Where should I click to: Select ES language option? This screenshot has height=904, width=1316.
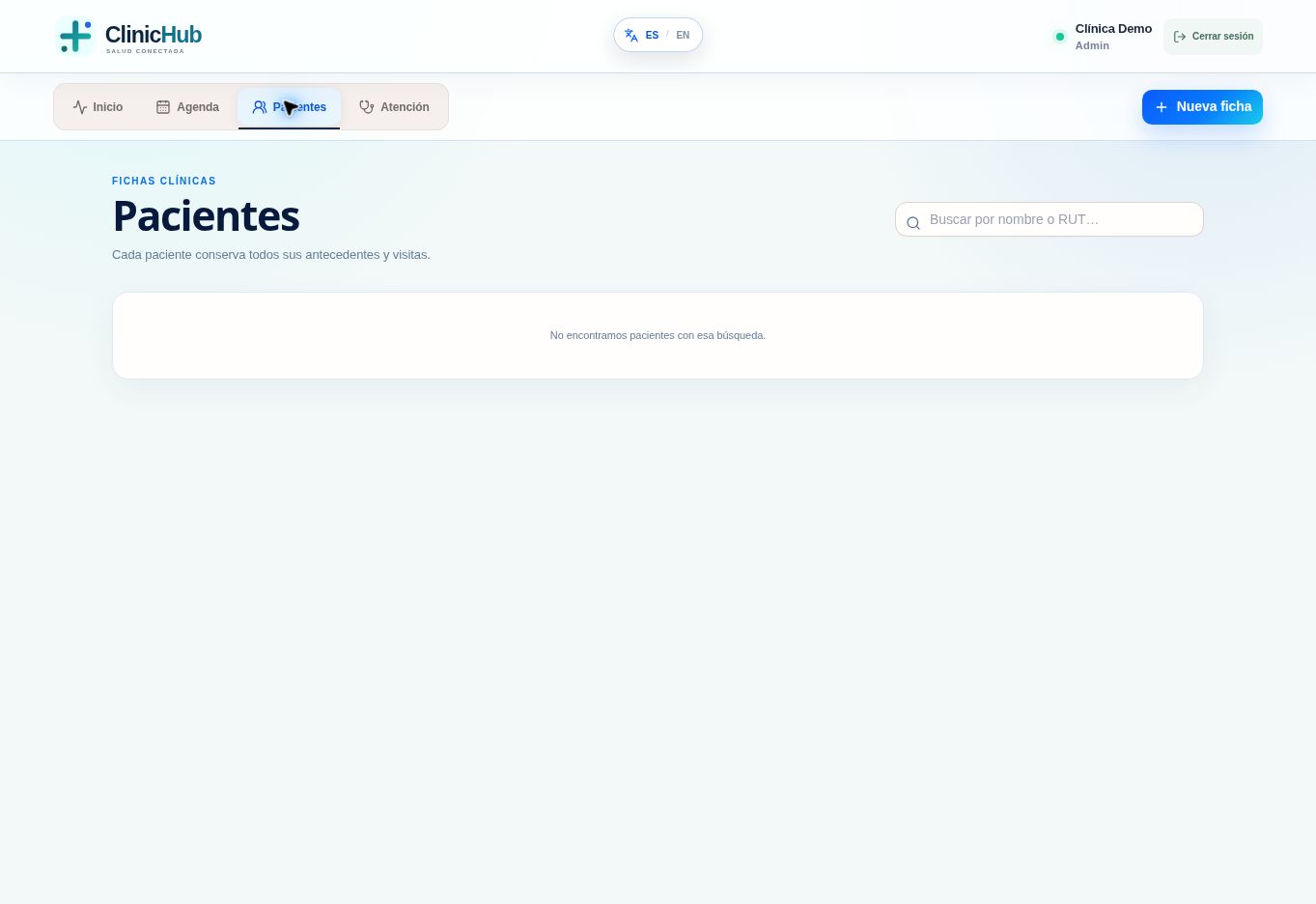(x=652, y=36)
